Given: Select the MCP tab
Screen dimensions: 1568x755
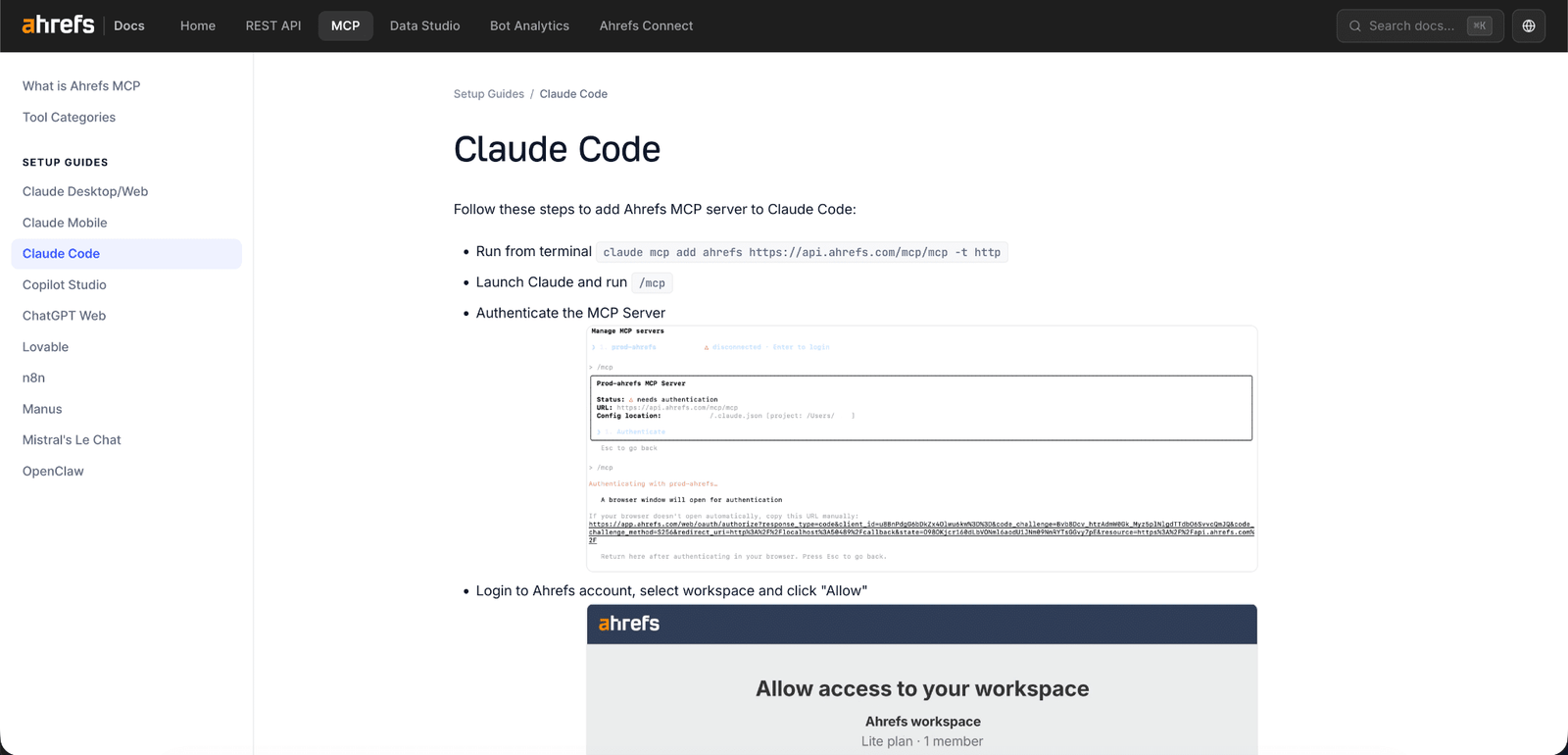Looking at the screenshot, I should pos(346,25).
